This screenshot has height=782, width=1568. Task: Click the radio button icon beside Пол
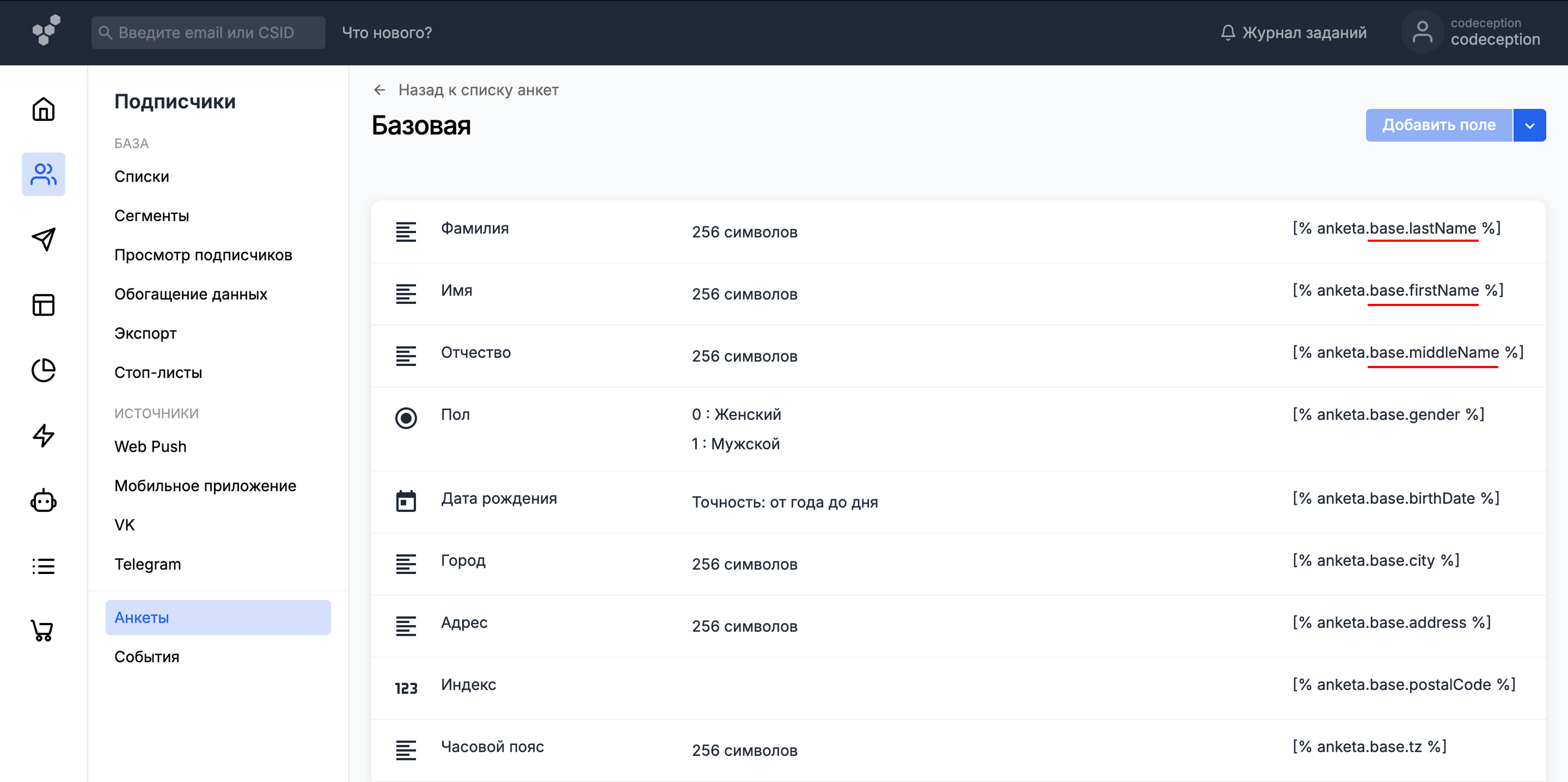pyautogui.click(x=406, y=418)
